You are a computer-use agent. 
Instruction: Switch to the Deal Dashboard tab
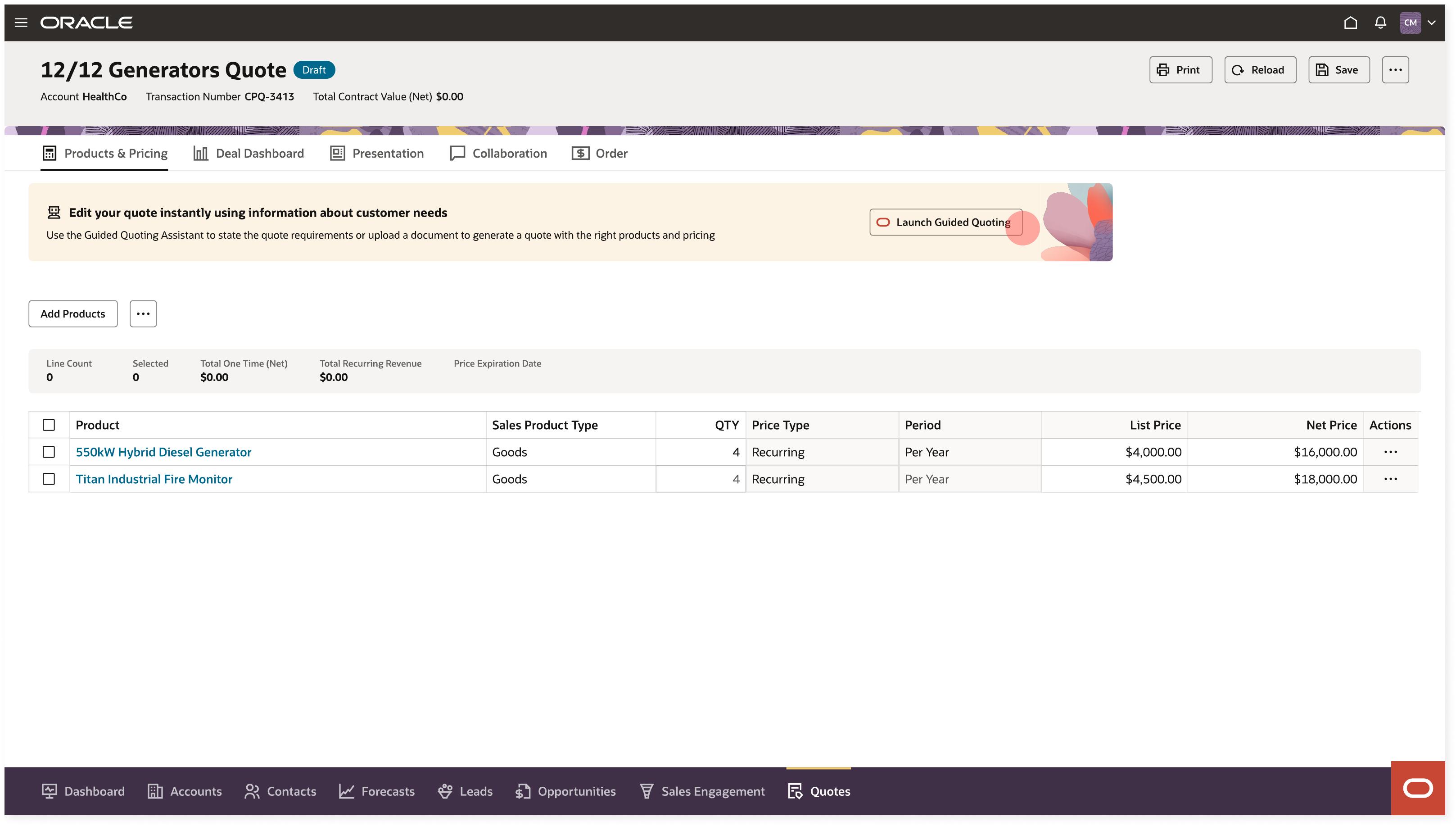pos(249,153)
